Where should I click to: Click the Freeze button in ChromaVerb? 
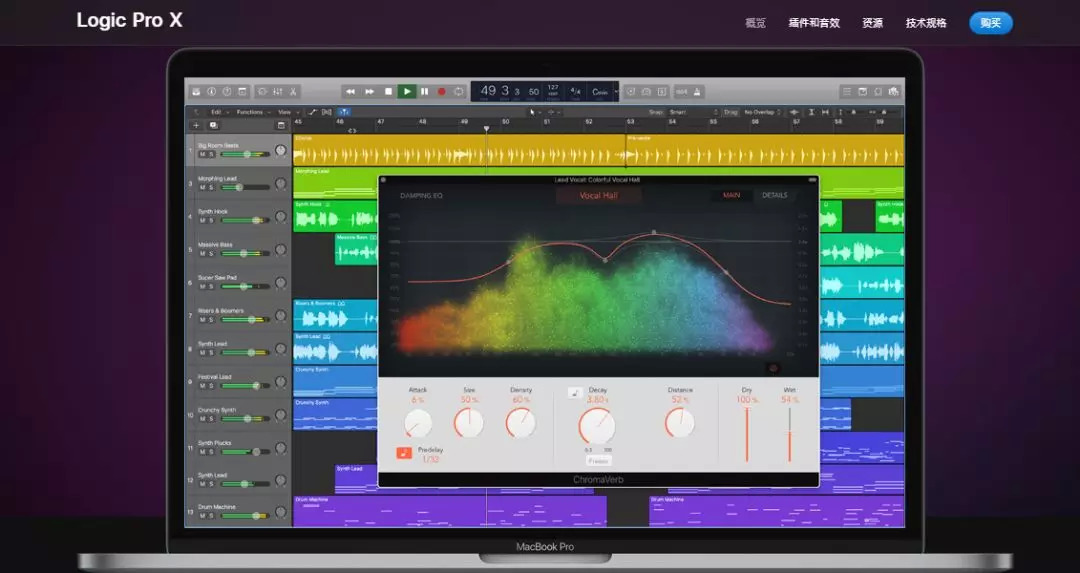click(598, 461)
